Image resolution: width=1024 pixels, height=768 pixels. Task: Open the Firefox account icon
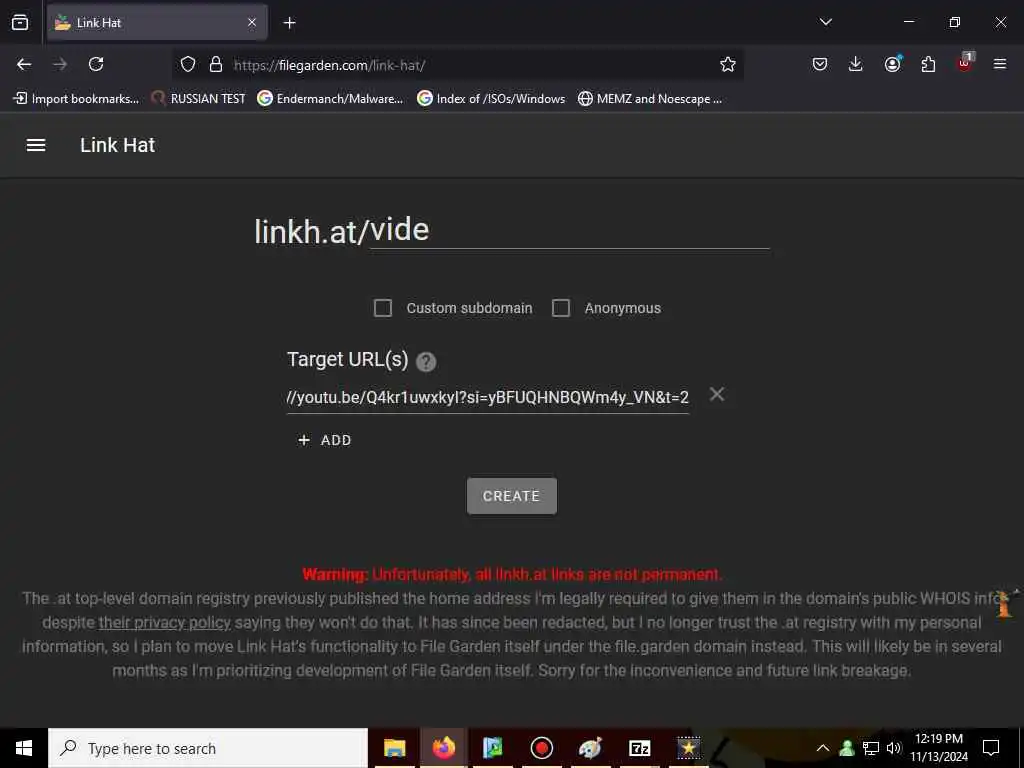[x=892, y=64]
